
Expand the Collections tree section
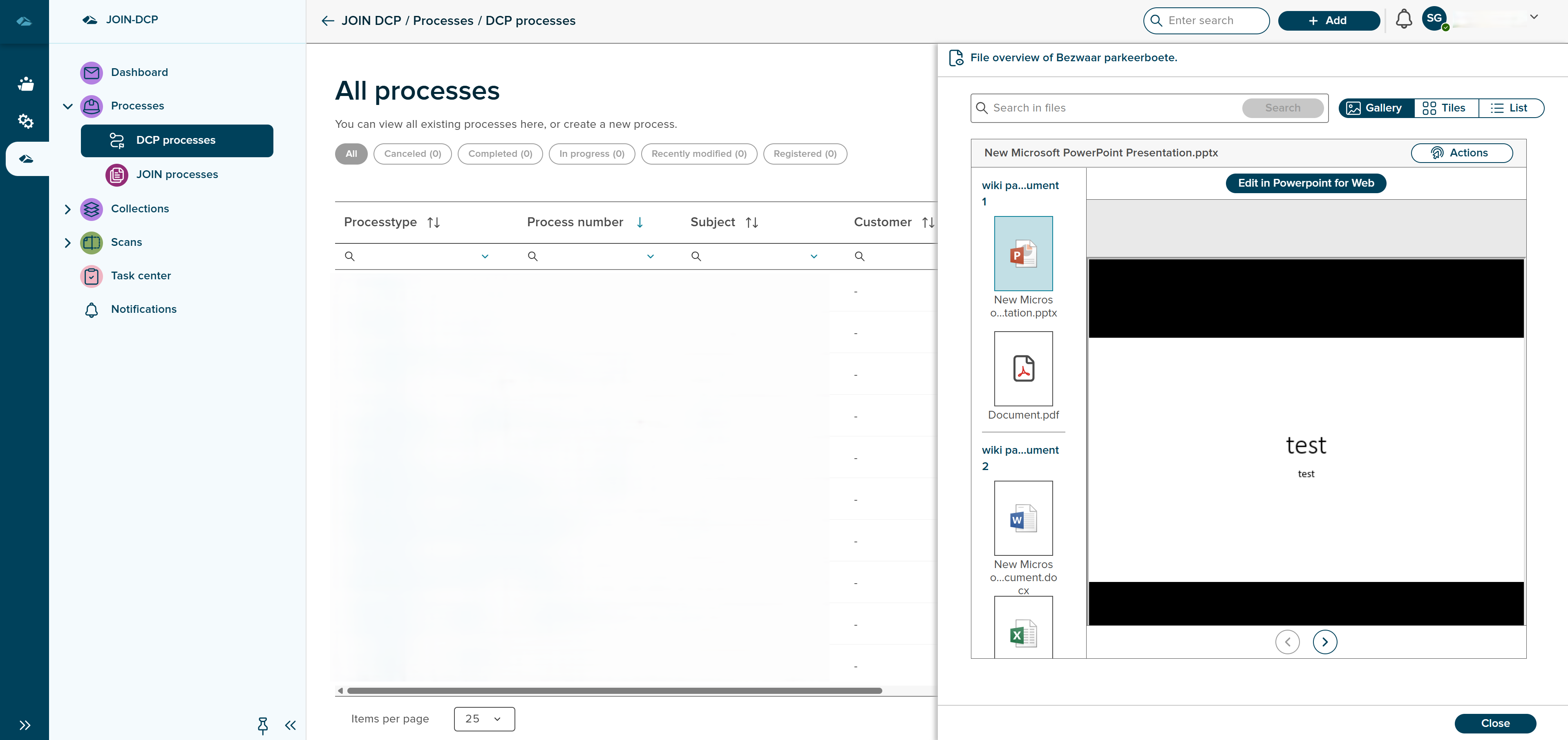coord(67,209)
